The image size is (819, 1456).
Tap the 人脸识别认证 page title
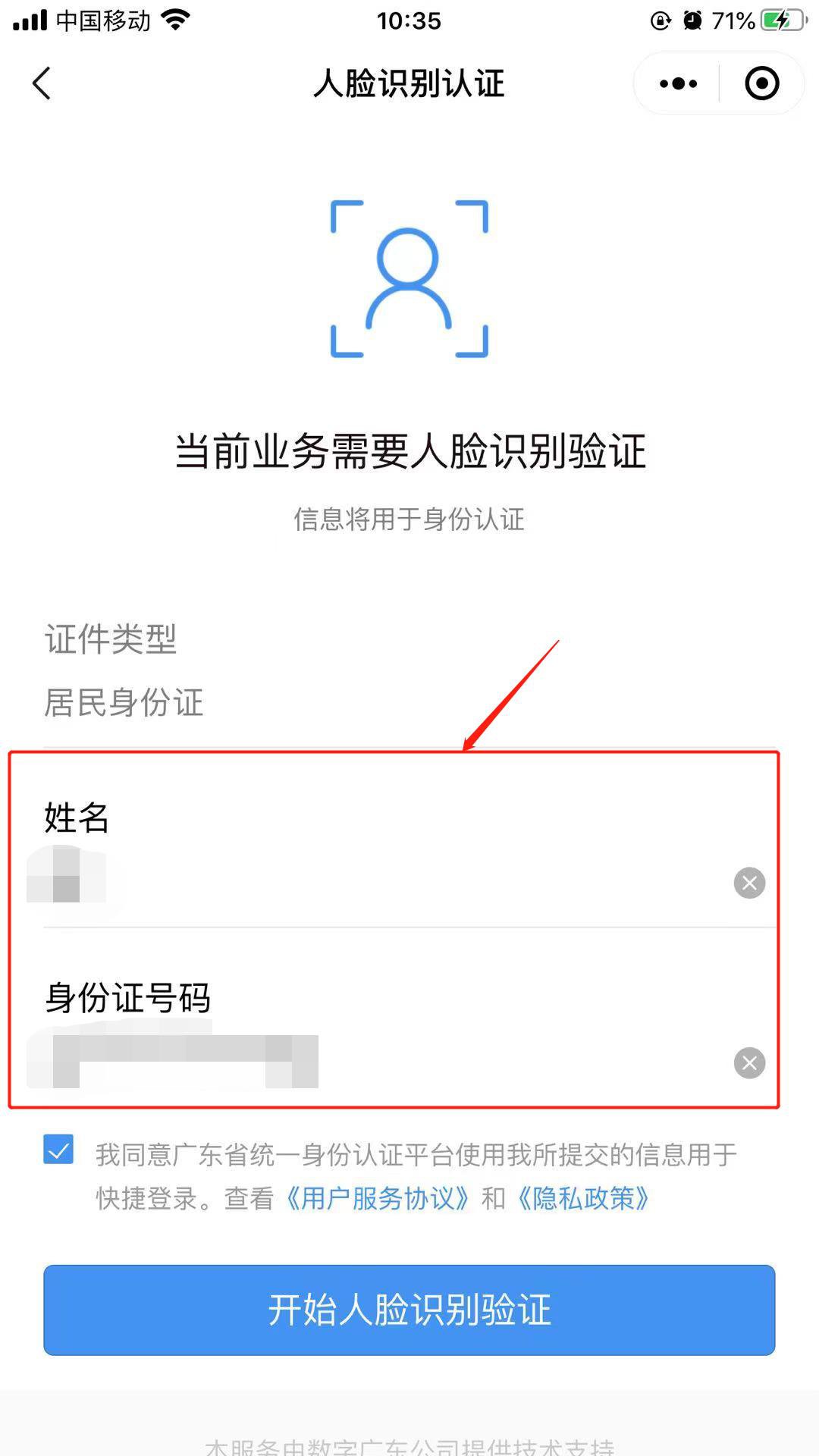coord(409,83)
